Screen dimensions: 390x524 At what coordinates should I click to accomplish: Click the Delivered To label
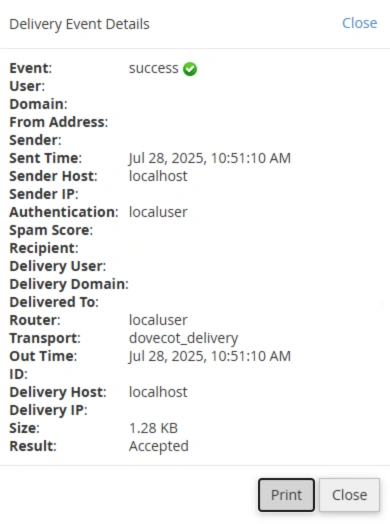coord(54,302)
